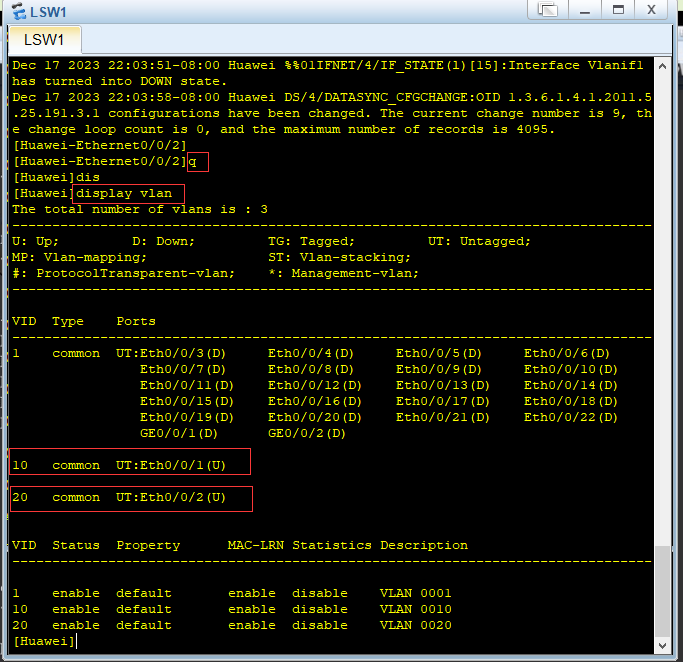Click the 'total number of vlans' line
Image resolution: width=683 pixels, height=662 pixels.
(140, 209)
